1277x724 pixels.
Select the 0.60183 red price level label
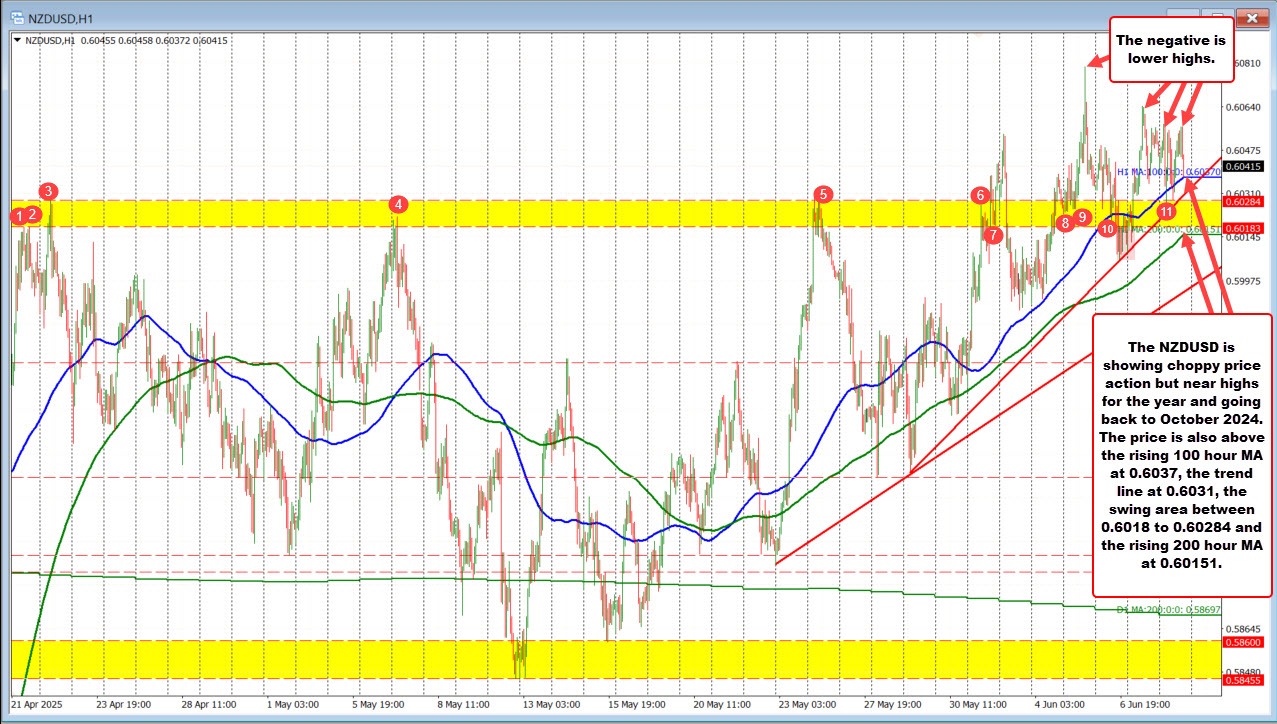1250,228
